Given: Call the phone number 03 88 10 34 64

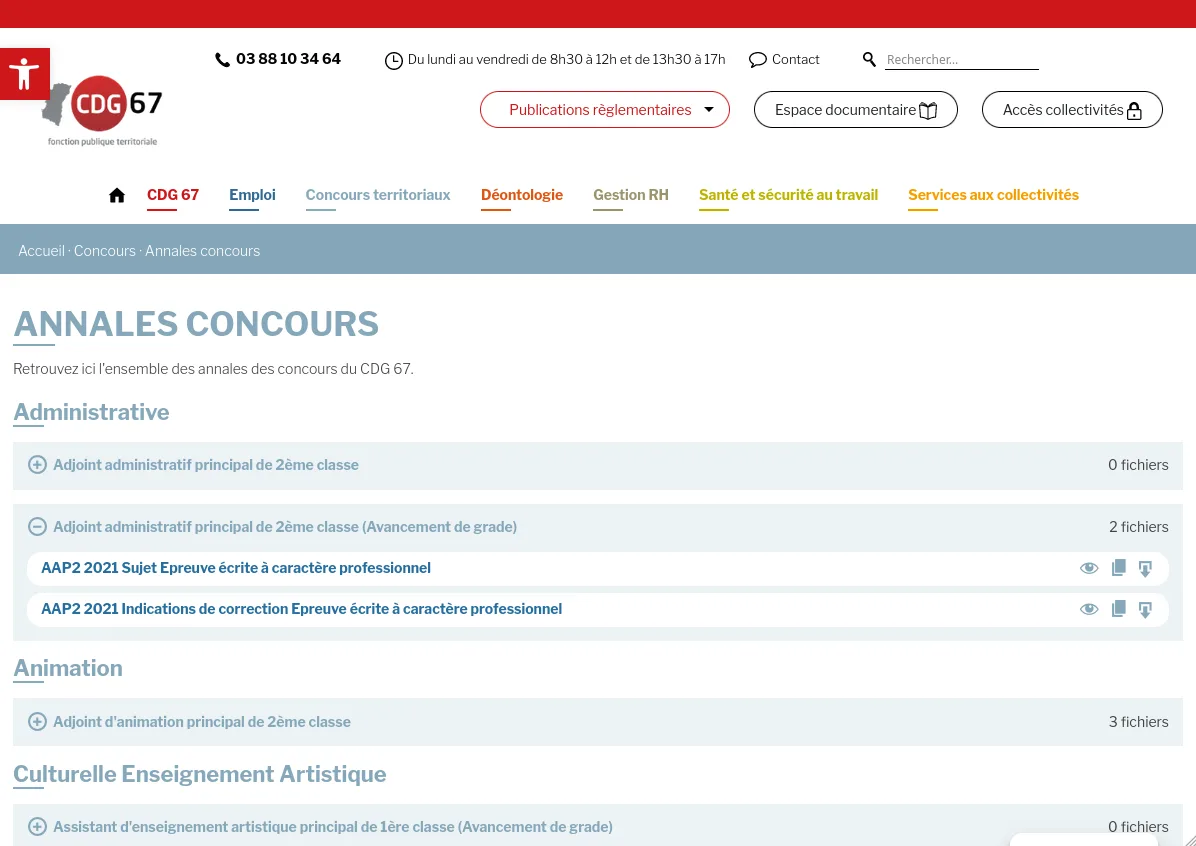Looking at the screenshot, I should (x=278, y=60).
